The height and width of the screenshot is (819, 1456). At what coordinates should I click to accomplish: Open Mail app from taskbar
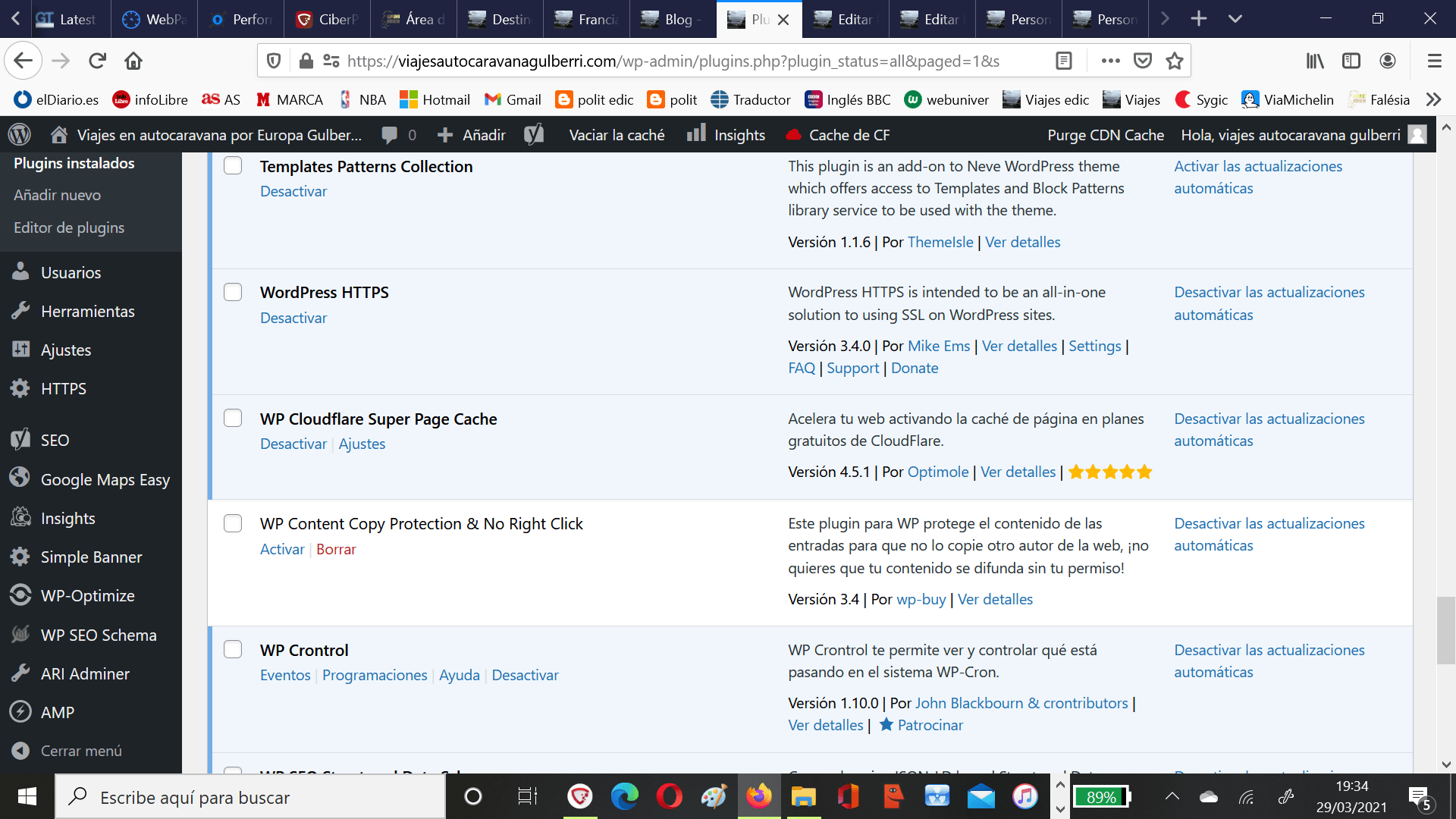point(981,796)
